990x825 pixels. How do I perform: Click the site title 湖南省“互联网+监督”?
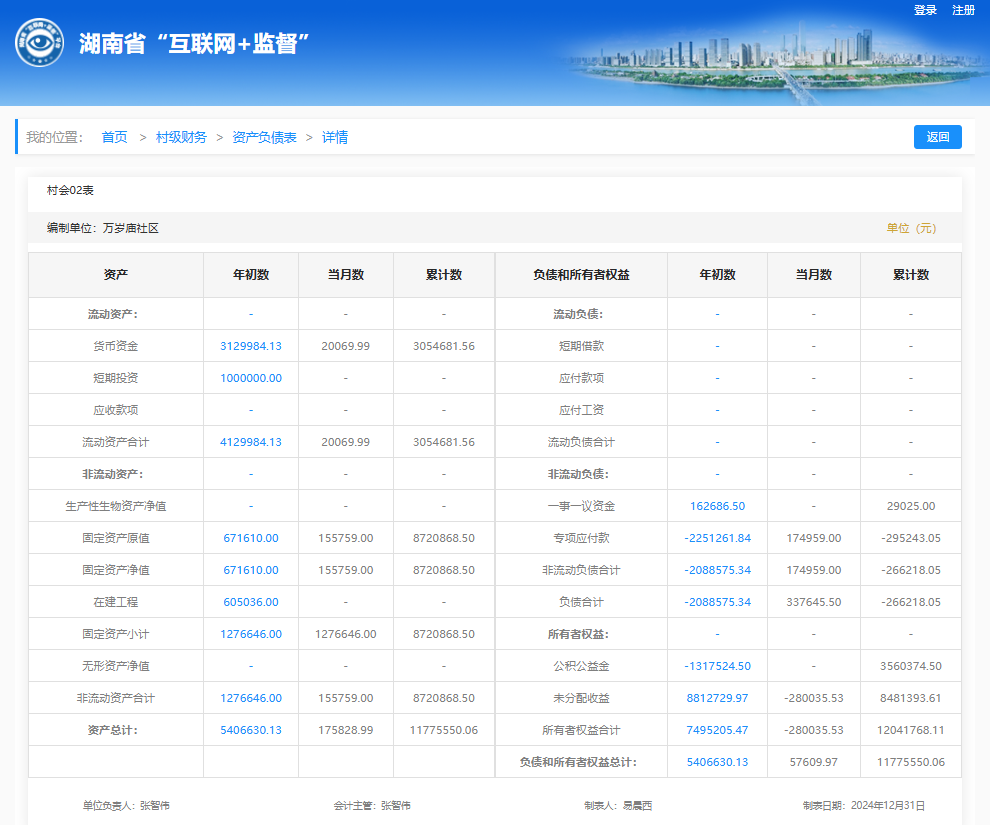pos(194,43)
